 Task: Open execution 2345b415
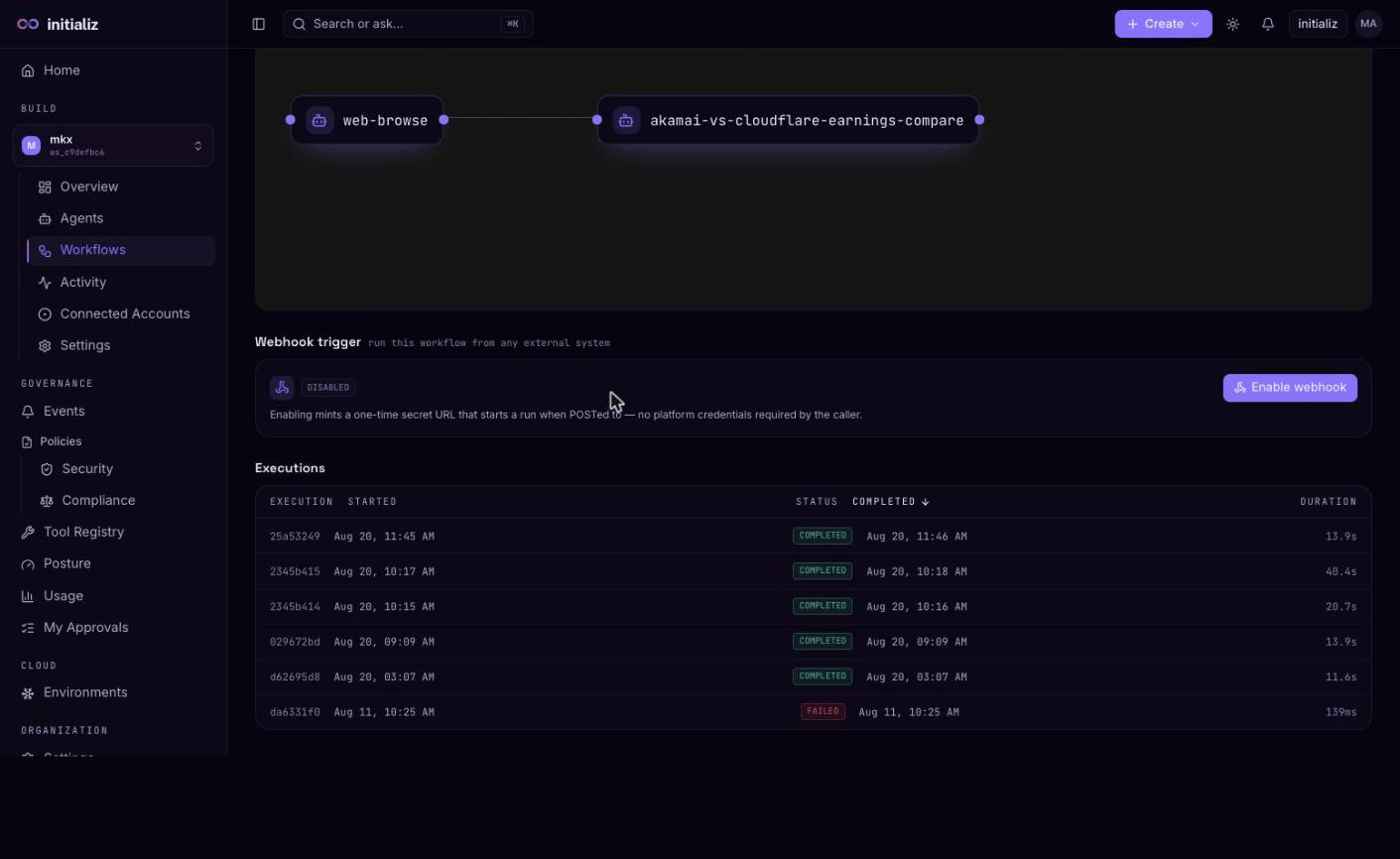[814, 571]
